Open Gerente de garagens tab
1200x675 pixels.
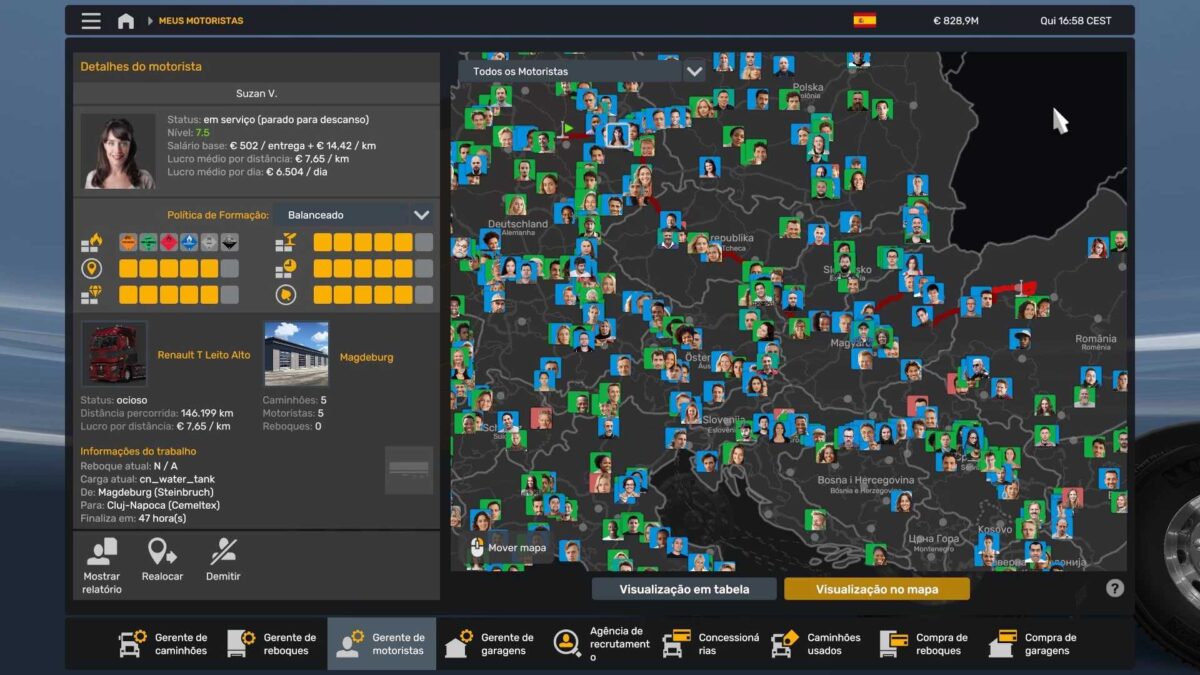(490, 644)
